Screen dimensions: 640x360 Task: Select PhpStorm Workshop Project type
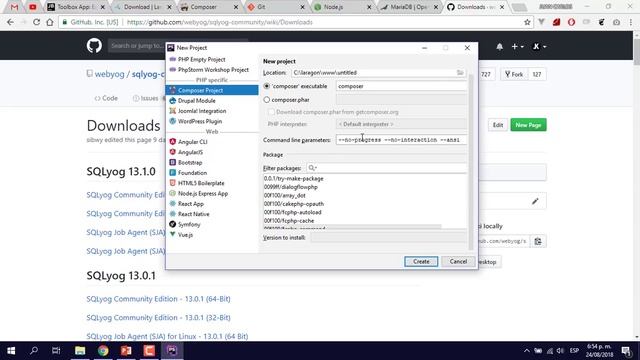pyautogui.click(x=212, y=70)
